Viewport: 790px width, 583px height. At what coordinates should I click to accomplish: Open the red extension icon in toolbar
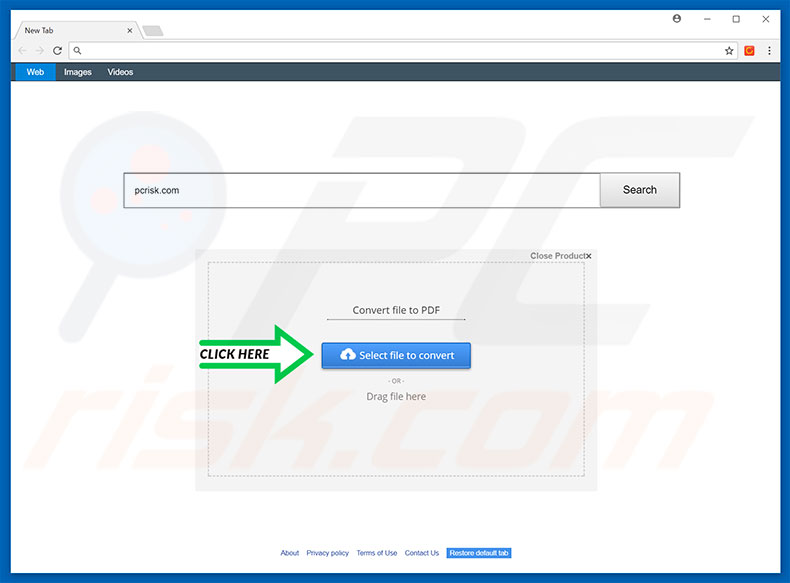tap(749, 50)
